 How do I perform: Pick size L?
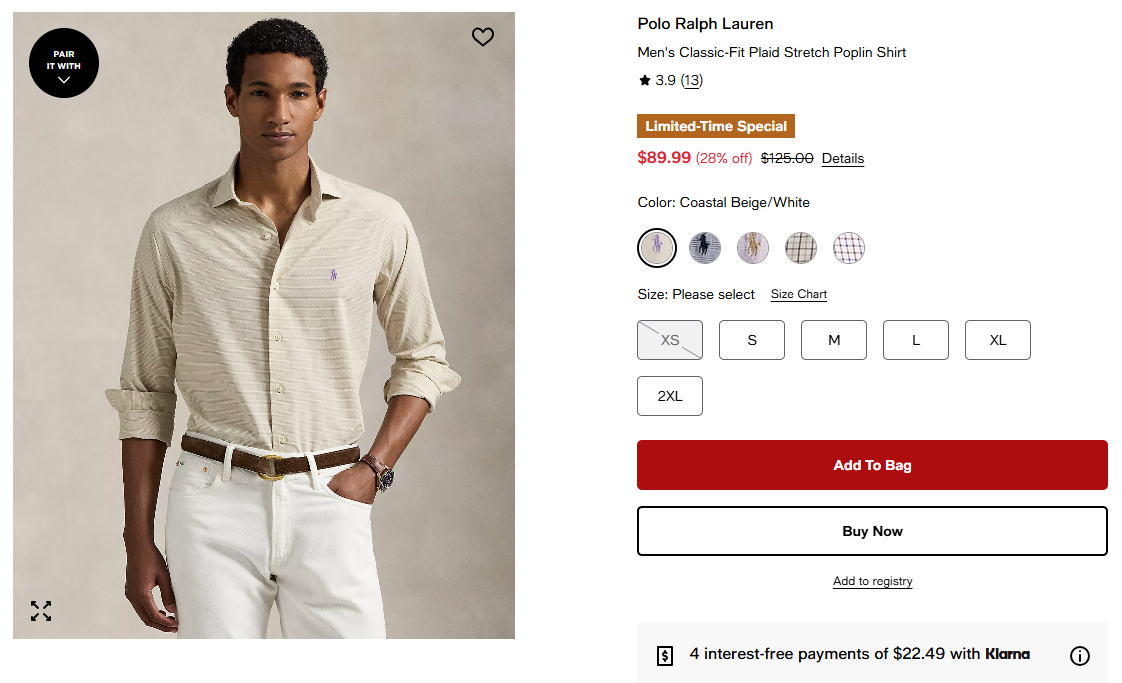coord(916,340)
